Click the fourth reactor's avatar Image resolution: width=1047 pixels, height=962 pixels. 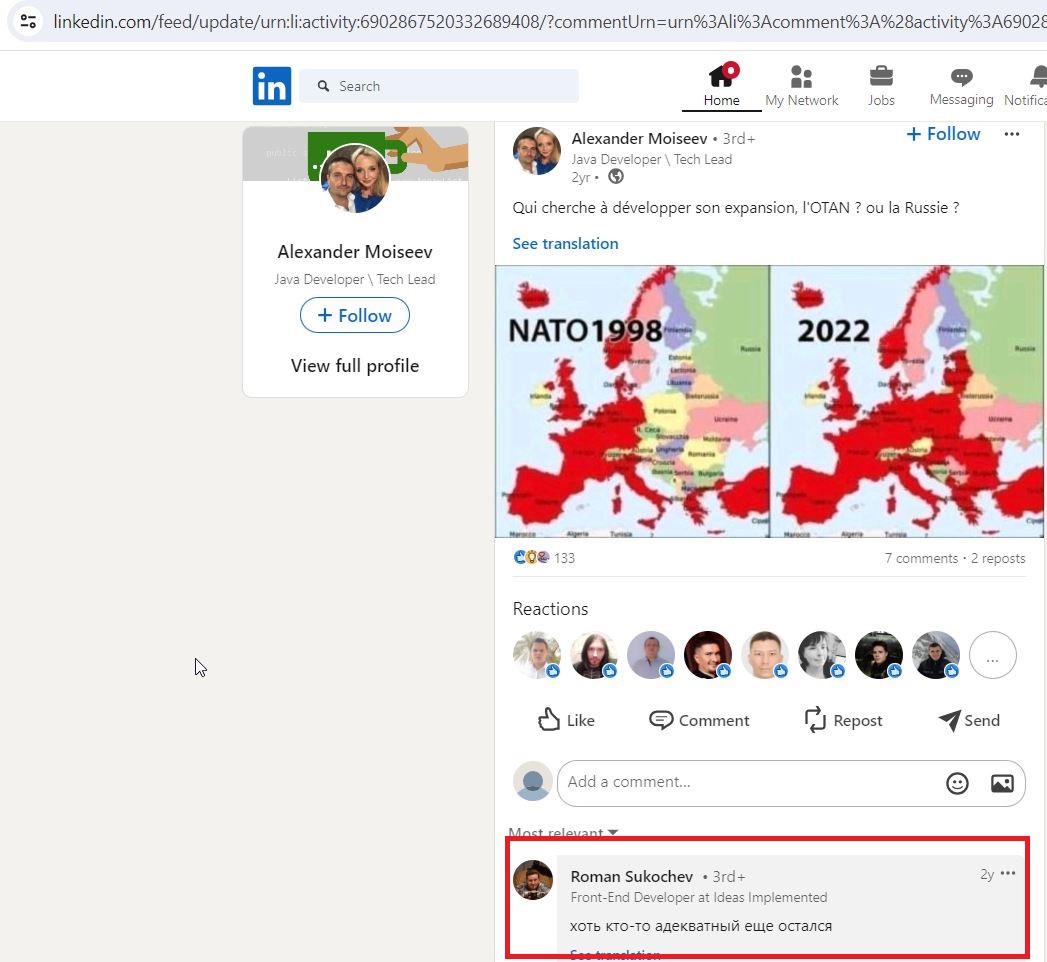[708, 655]
